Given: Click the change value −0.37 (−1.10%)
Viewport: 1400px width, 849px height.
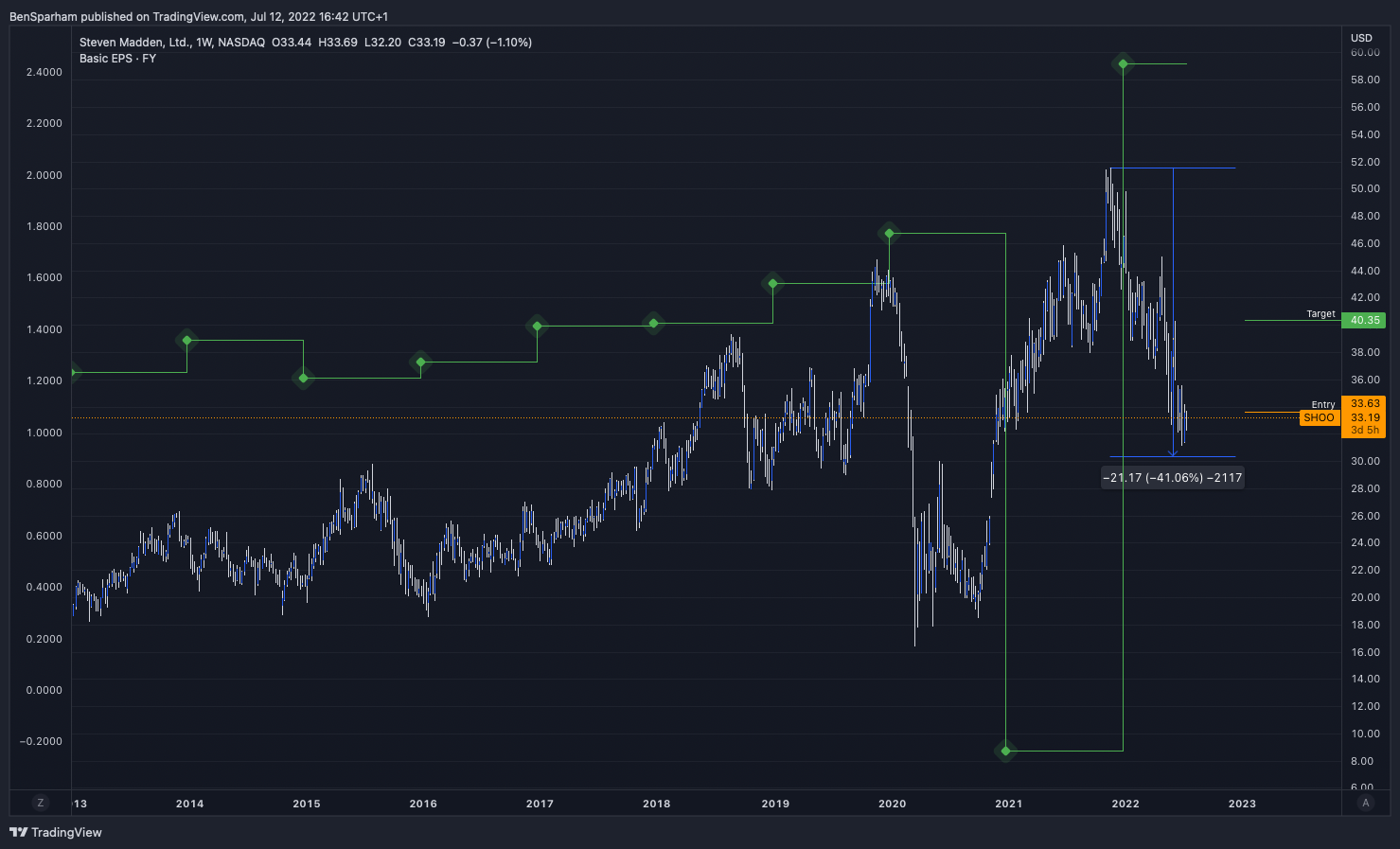Looking at the screenshot, I should pyautogui.click(x=492, y=43).
